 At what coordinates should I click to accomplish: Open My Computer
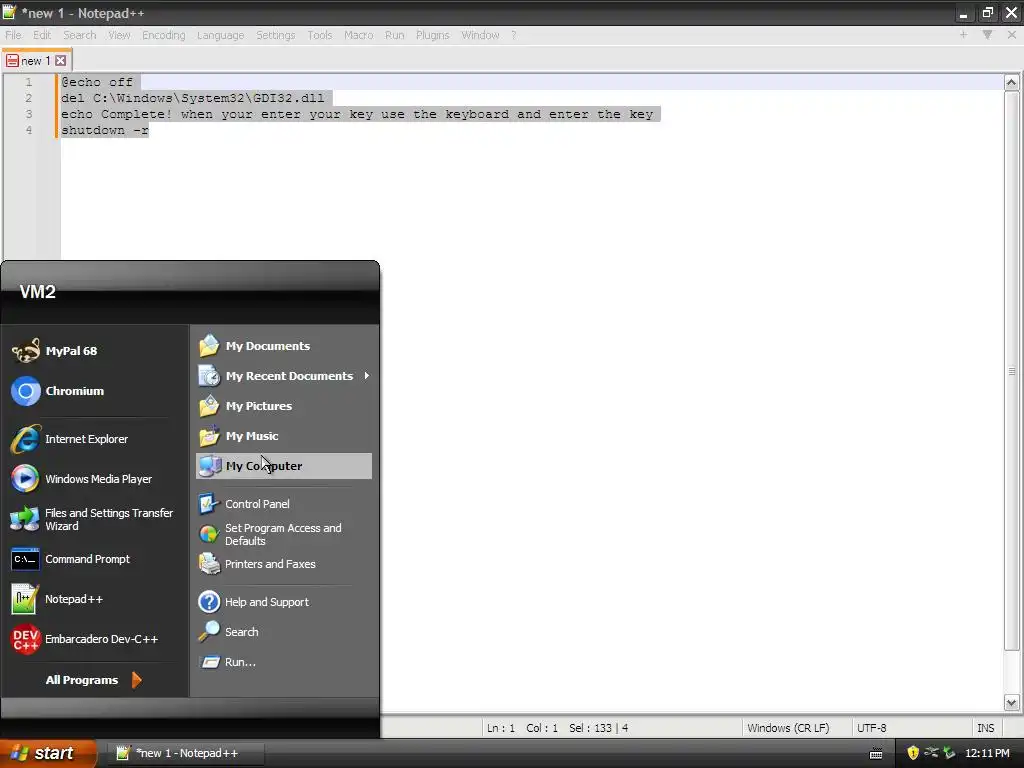click(x=283, y=466)
